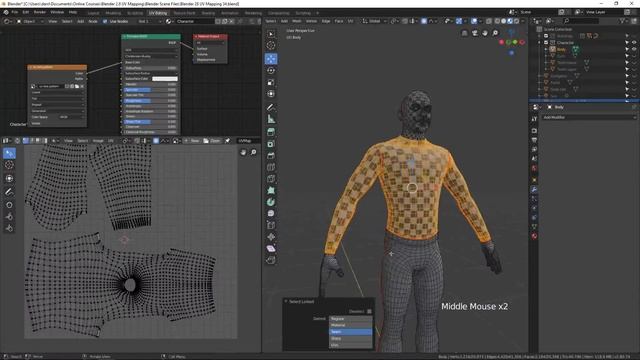Adjust the Roughness slider in Principled BSDF
This screenshot has height=360, width=640.
coord(150,100)
